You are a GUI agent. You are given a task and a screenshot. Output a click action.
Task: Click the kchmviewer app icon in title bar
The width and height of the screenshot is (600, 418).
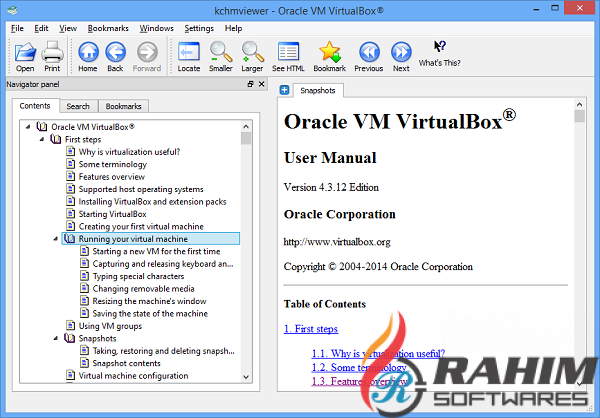pyautogui.click(x=12, y=10)
